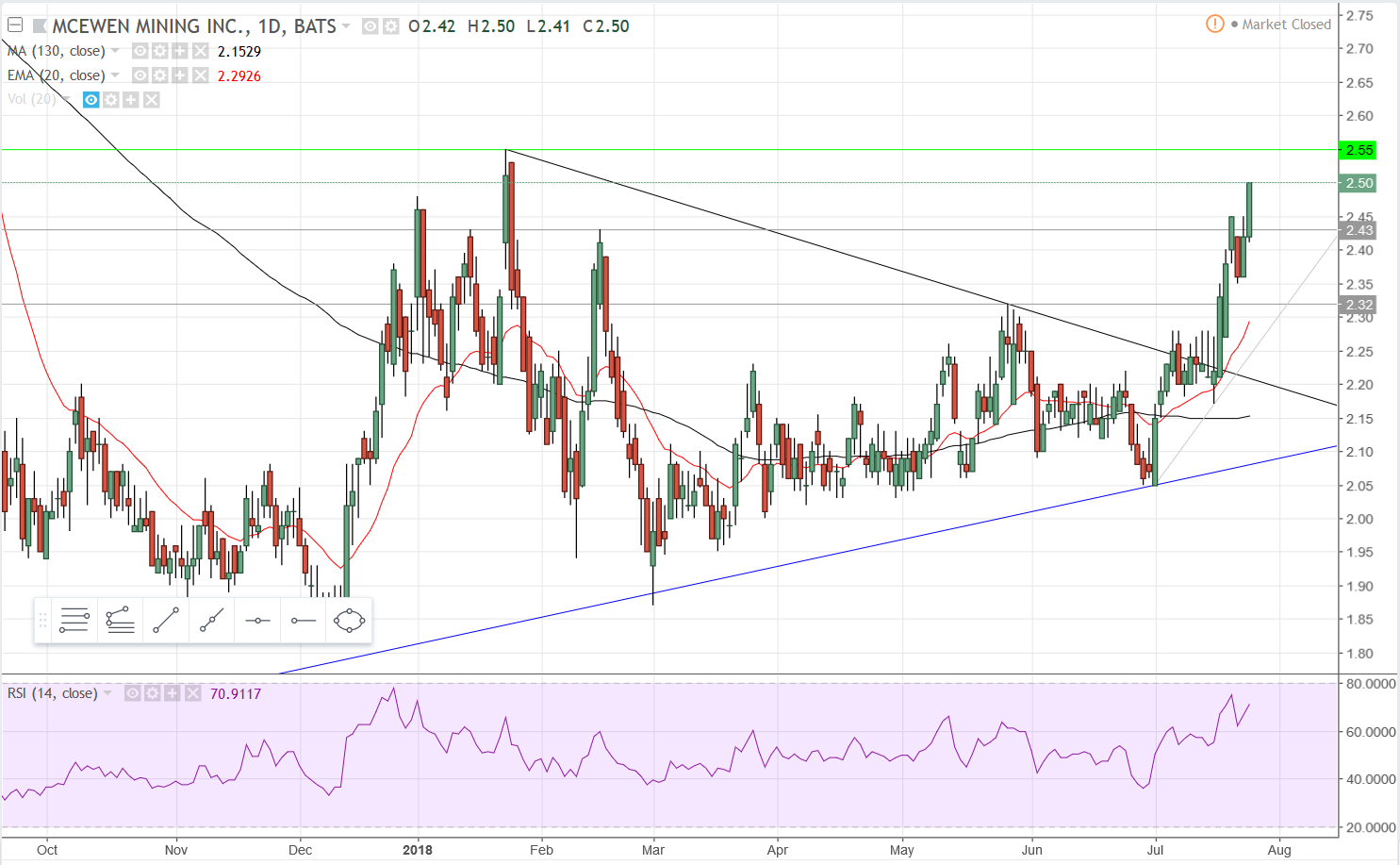
Task: Collapse the legend with minus box
Action: (15, 25)
